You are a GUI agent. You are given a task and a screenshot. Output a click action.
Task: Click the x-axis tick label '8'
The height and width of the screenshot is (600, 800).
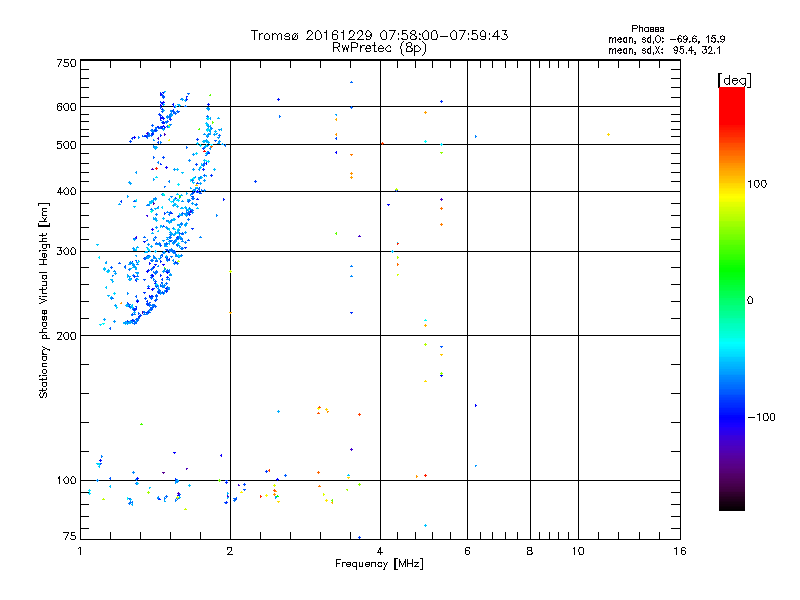click(530, 551)
